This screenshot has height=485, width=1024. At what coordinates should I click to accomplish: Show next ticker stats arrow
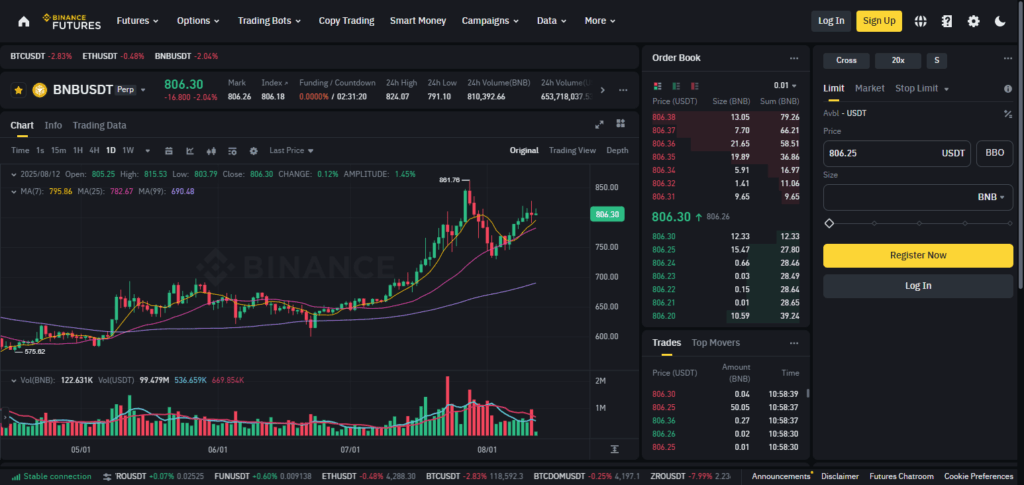tap(602, 90)
